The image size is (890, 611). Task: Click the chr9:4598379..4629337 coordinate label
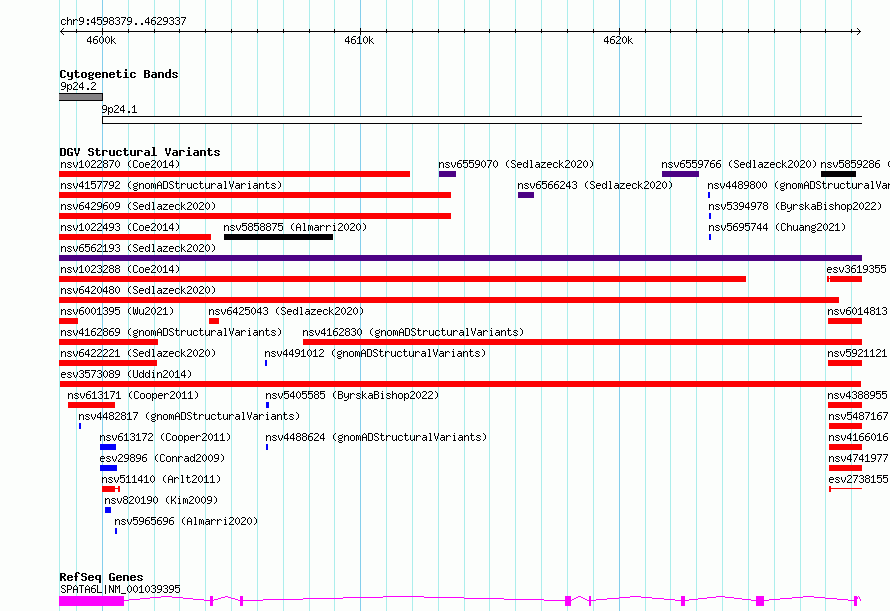click(x=123, y=22)
